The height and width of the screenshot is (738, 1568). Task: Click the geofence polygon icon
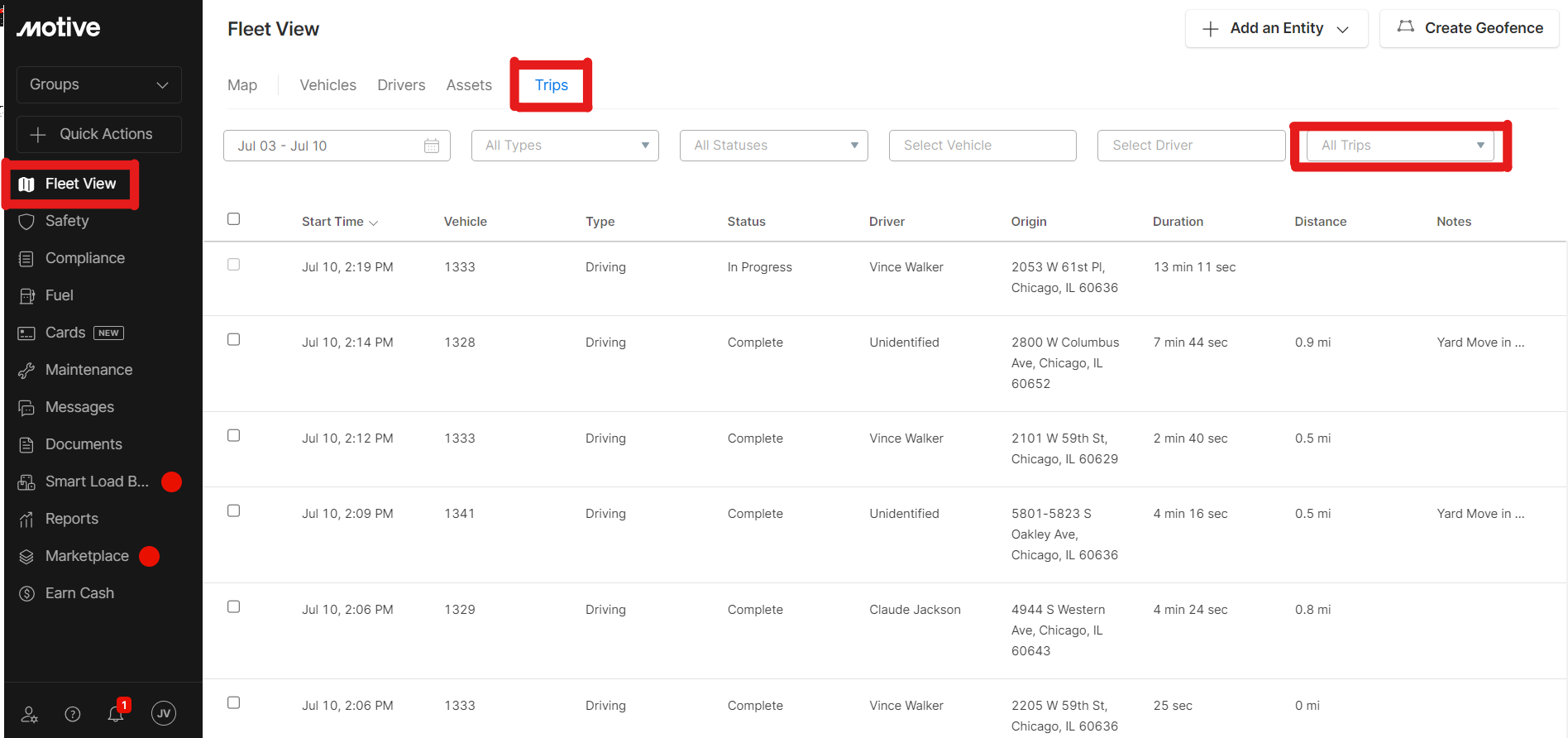coord(1406,27)
